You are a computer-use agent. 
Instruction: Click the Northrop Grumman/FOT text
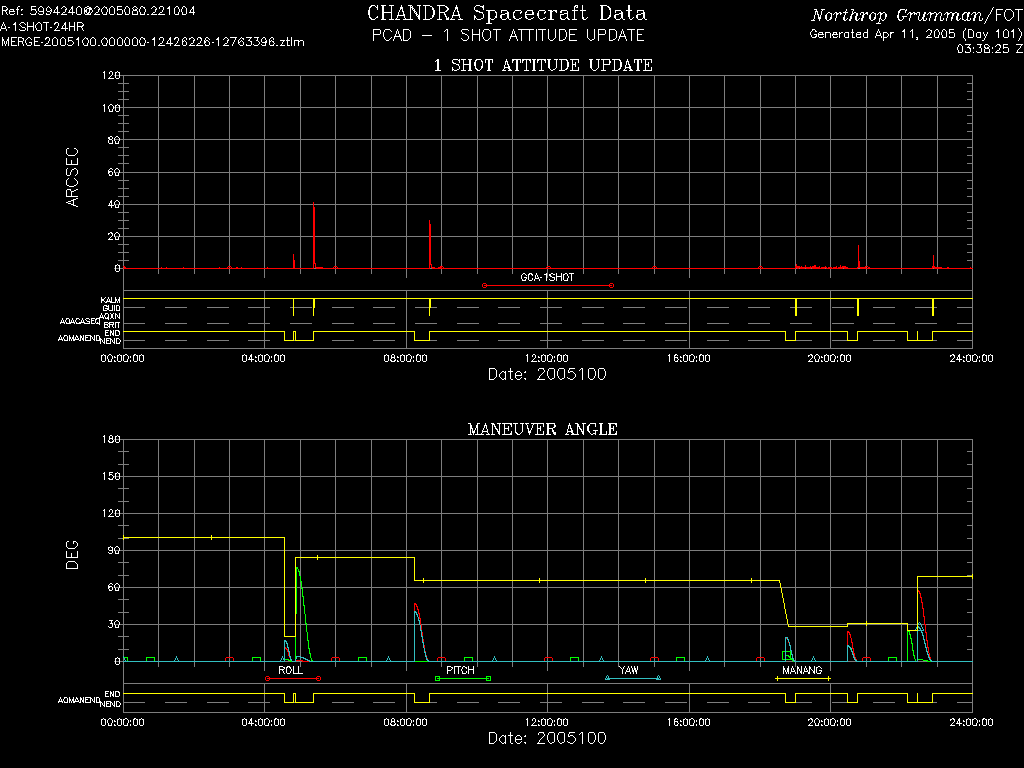(x=916, y=15)
